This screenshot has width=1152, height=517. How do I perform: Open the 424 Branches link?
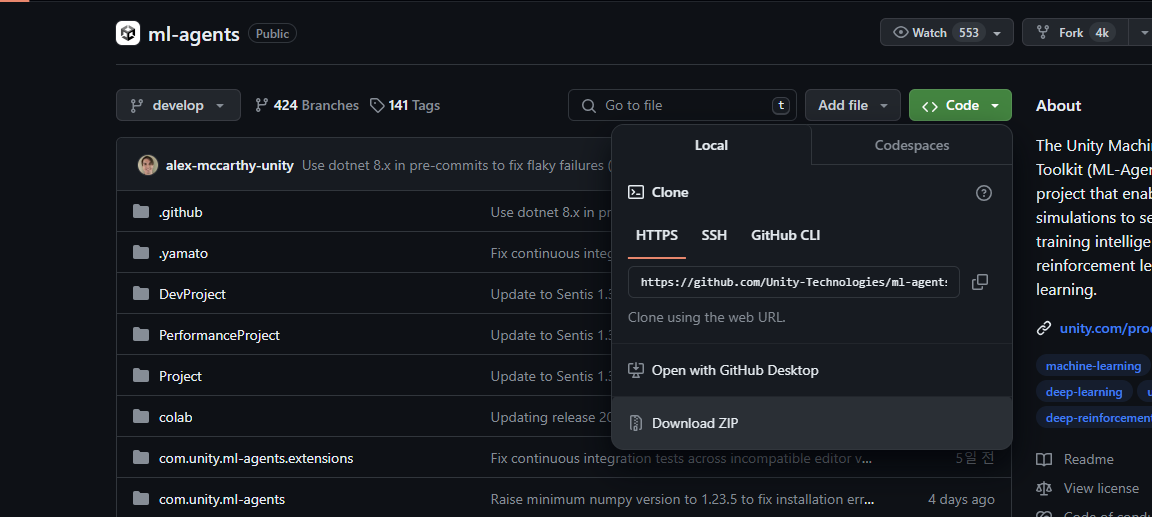307,105
